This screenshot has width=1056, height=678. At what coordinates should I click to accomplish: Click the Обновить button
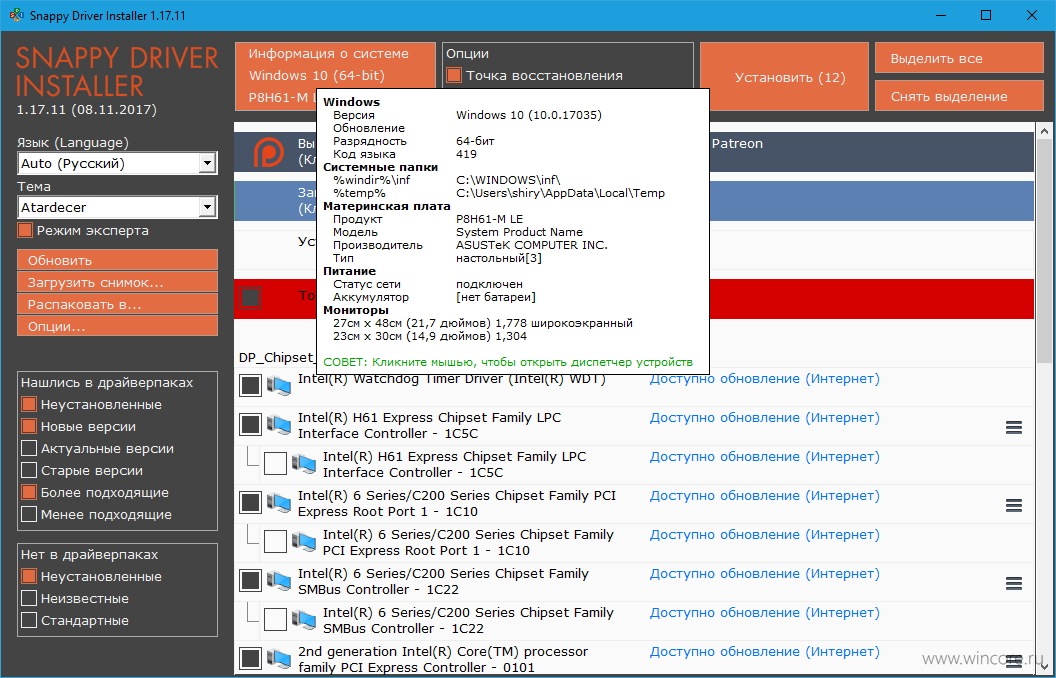tap(117, 261)
